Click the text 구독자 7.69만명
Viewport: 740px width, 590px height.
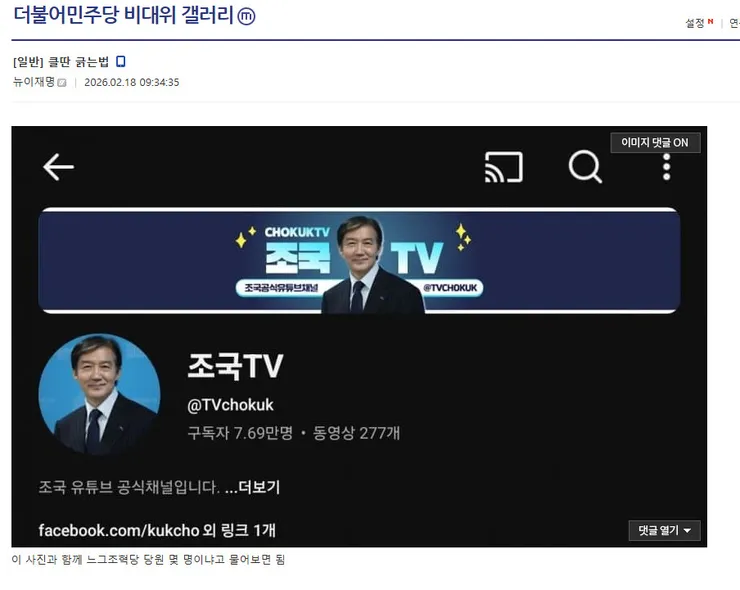(x=240, y=433)
